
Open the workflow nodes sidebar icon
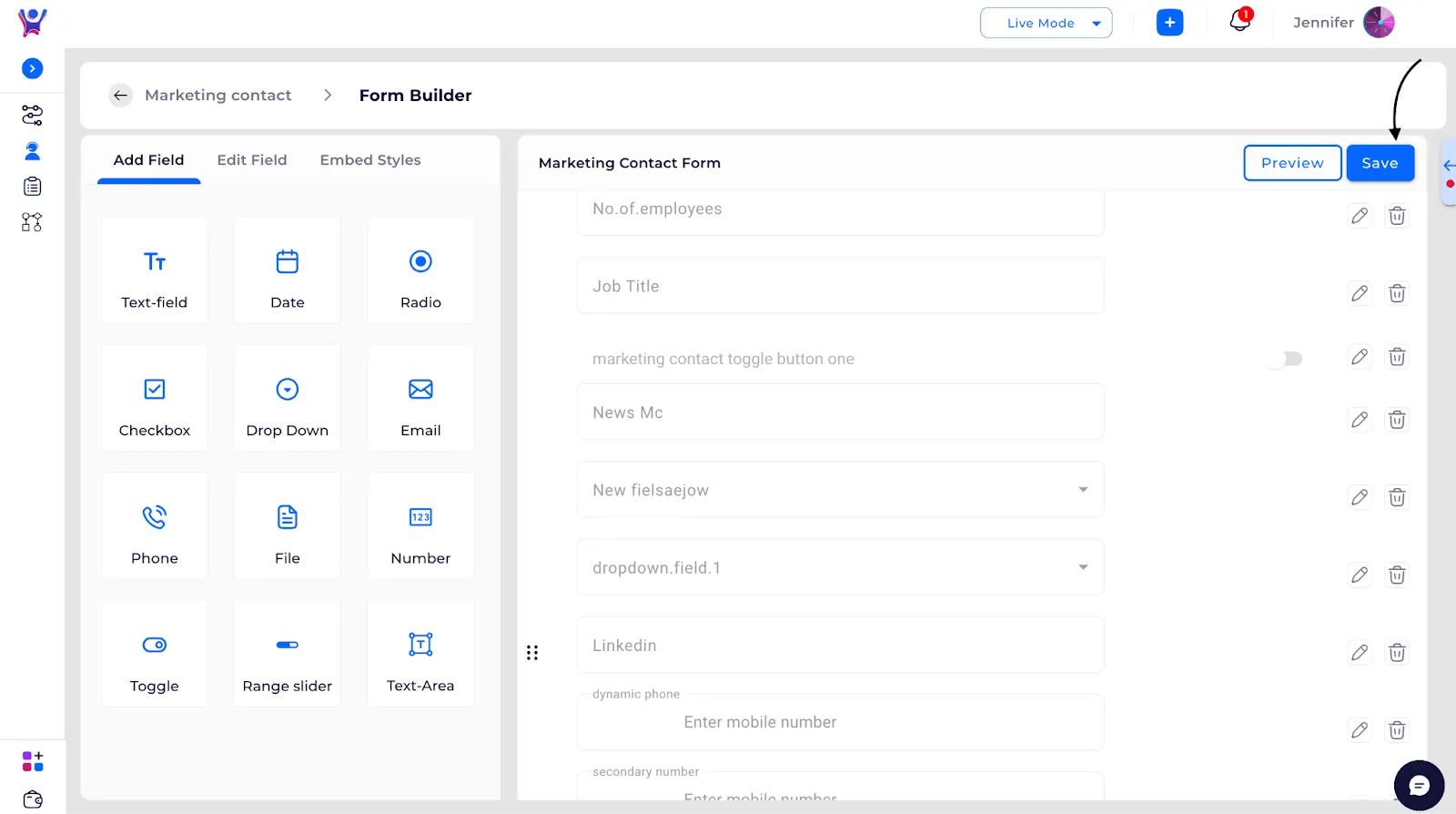pos(32,222)
